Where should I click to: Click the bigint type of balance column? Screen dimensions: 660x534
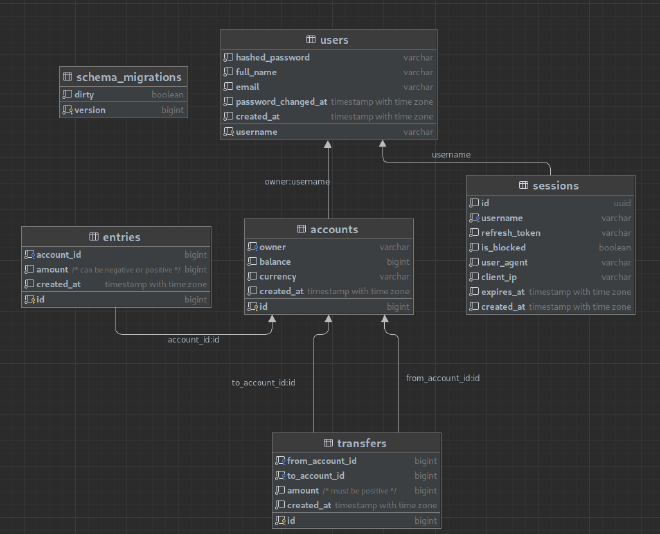(x=398, y=262)
